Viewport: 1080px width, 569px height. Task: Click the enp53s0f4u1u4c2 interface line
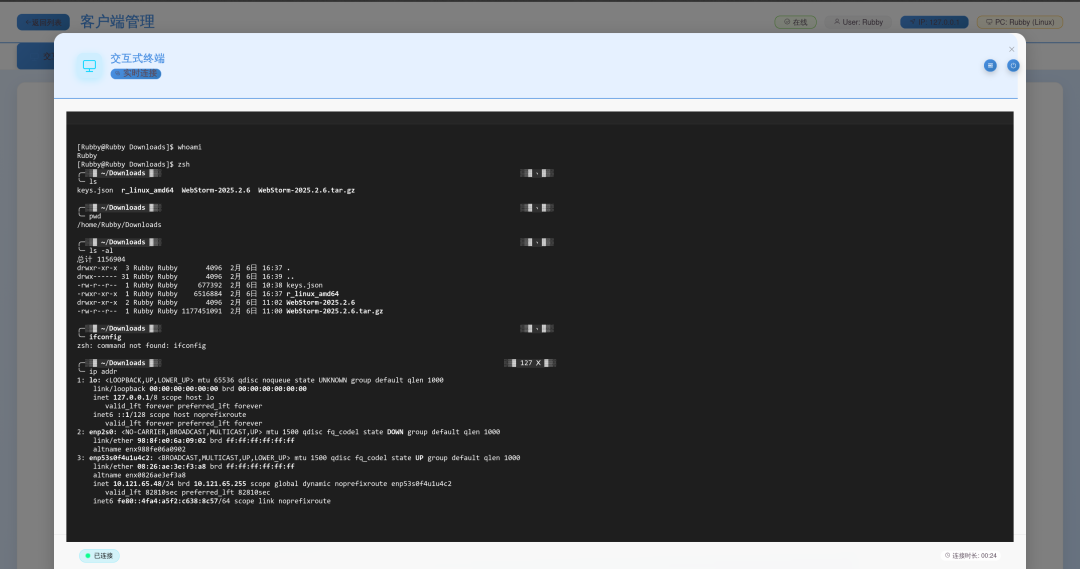tap(298, 458)
